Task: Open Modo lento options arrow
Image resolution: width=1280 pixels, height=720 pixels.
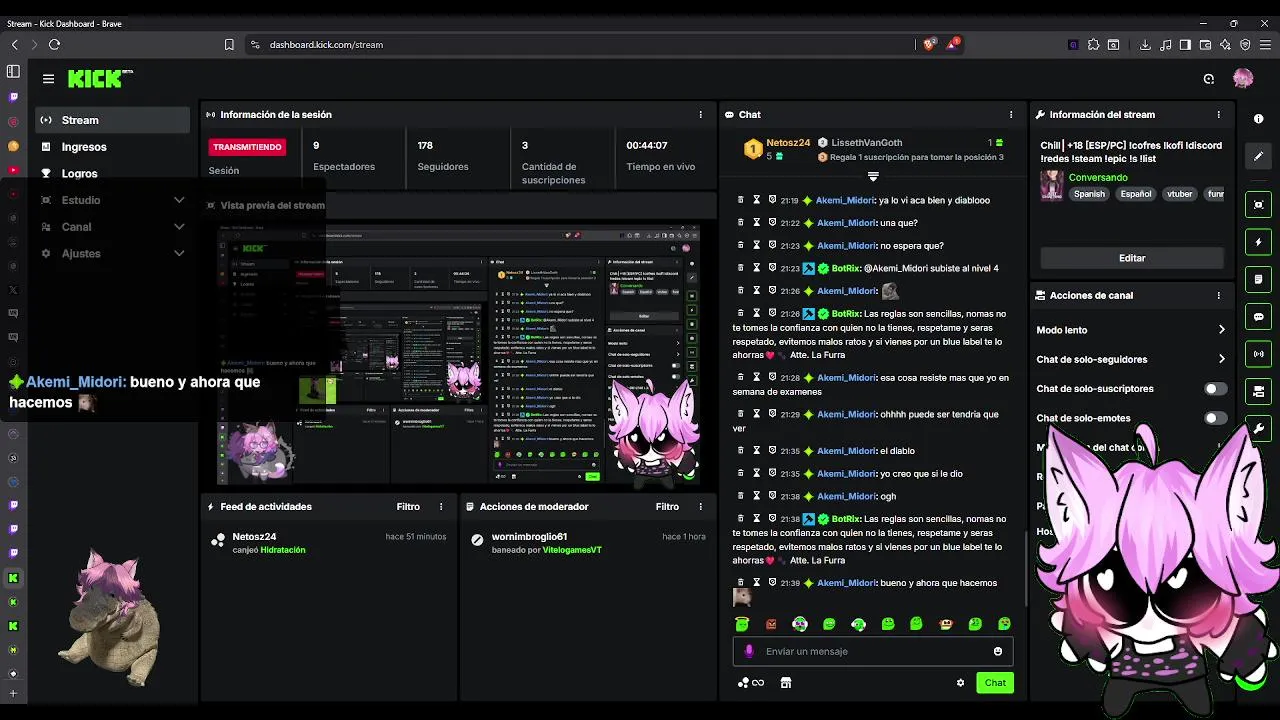Action: point(1221,330)
